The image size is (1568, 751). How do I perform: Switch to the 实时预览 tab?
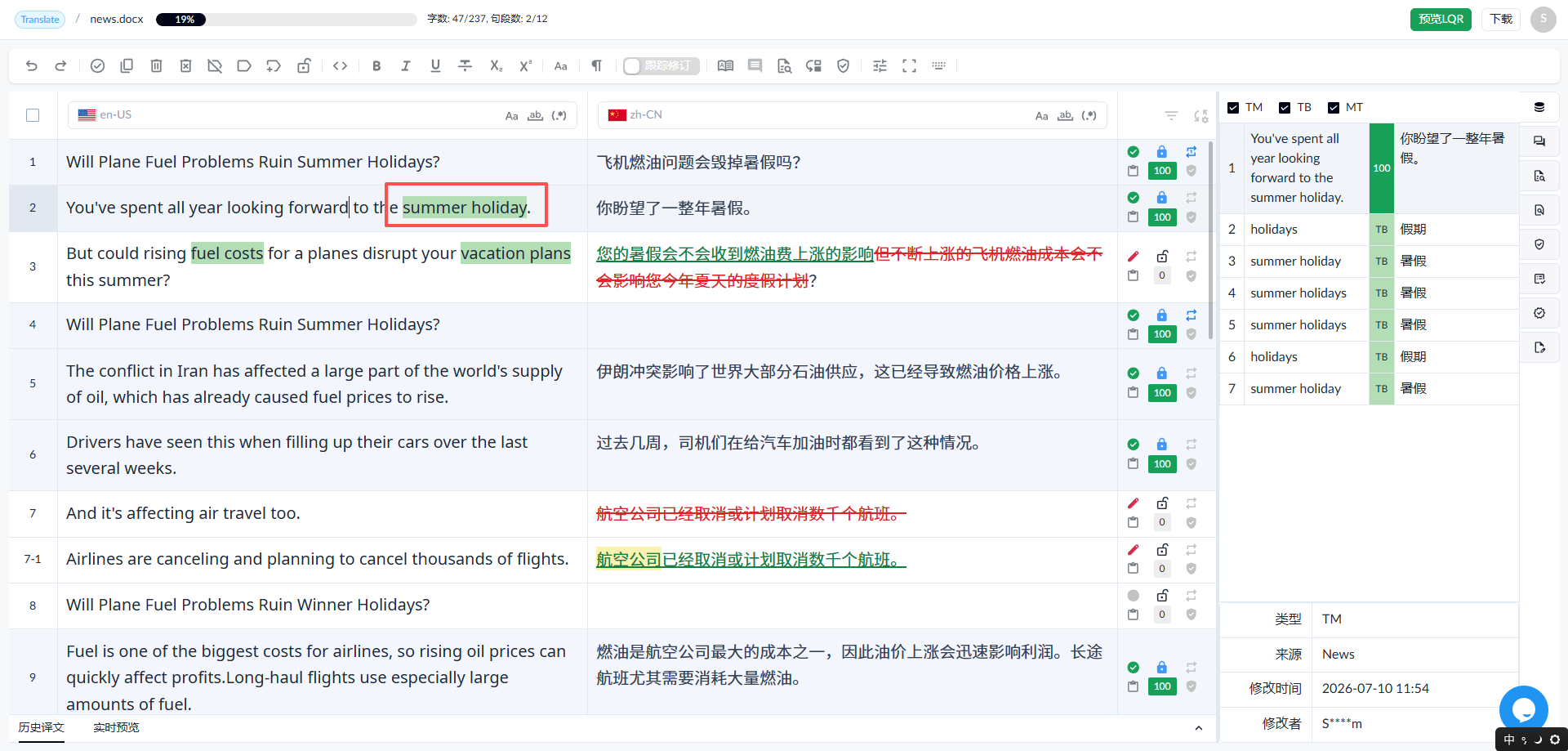tap(116, 727)
